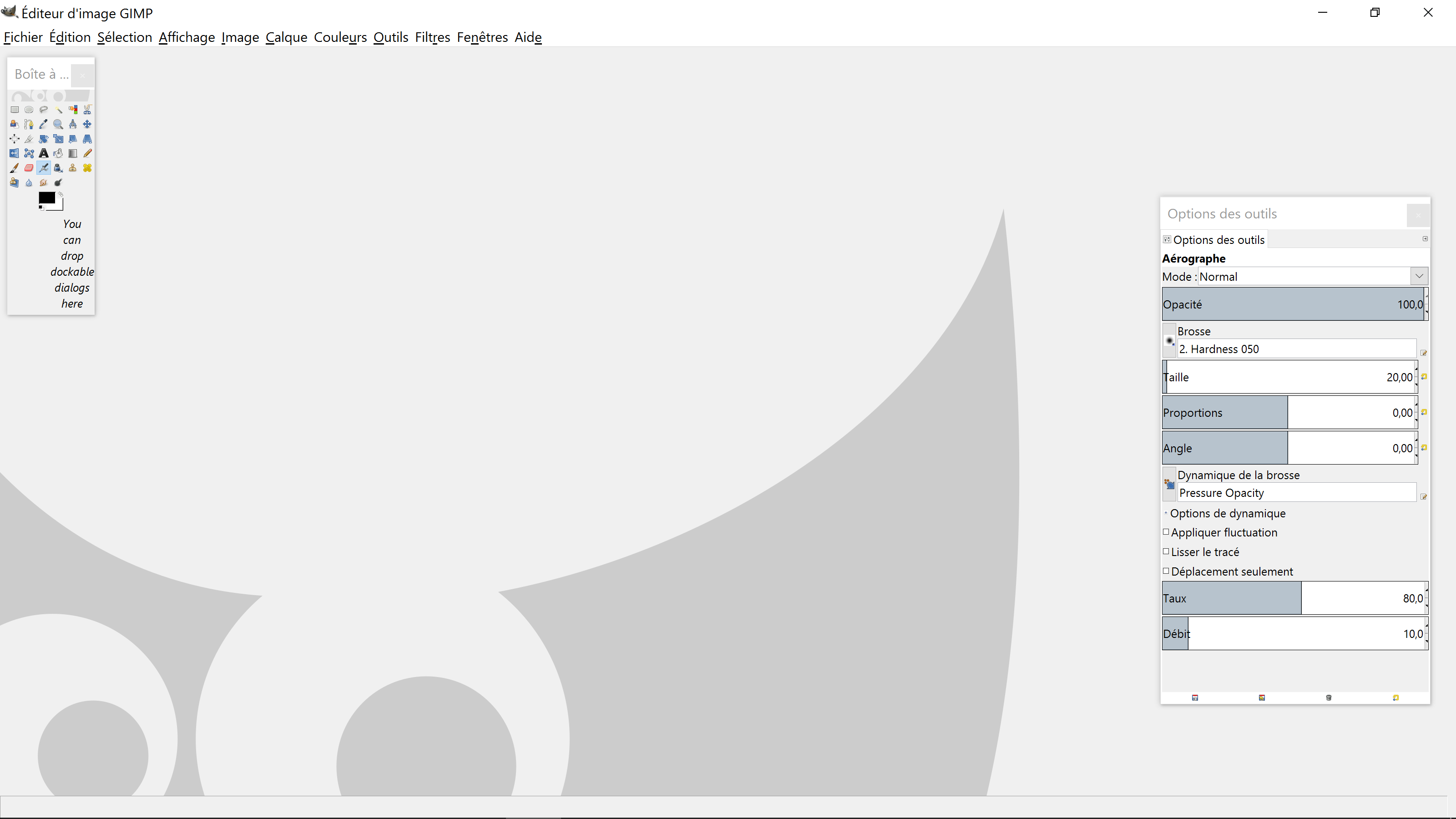Viewport: 1456px width, 819px height.
Task: Click the foreground black color swatch
Action: (x=46, y=198)
